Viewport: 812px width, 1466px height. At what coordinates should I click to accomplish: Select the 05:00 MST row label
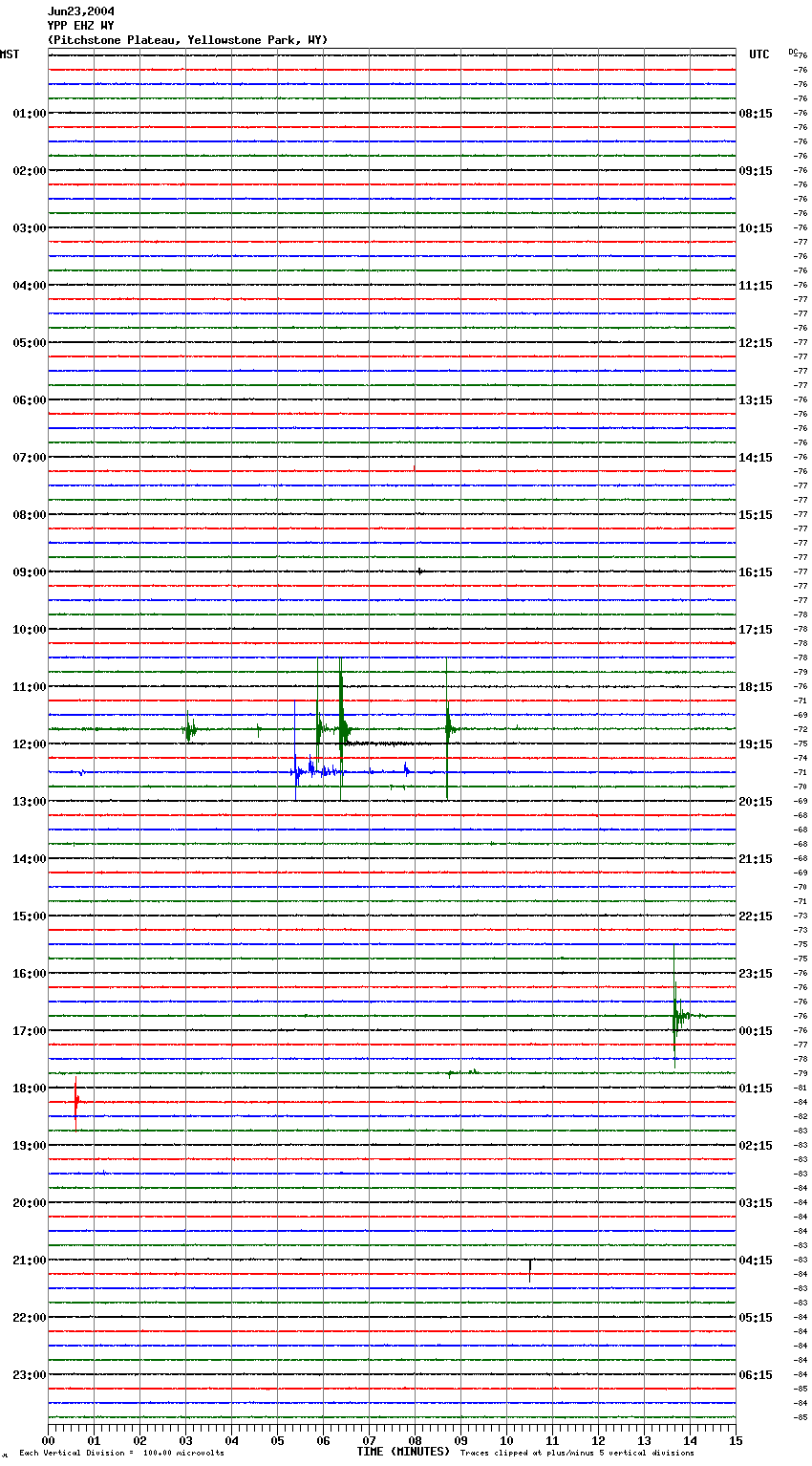point(29,342)
